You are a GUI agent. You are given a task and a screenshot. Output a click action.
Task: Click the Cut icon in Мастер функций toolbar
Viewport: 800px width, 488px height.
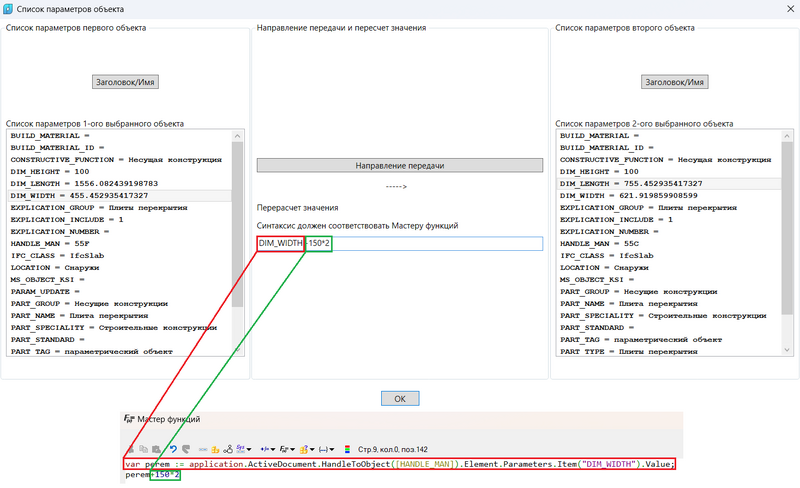tap(131, 449)
